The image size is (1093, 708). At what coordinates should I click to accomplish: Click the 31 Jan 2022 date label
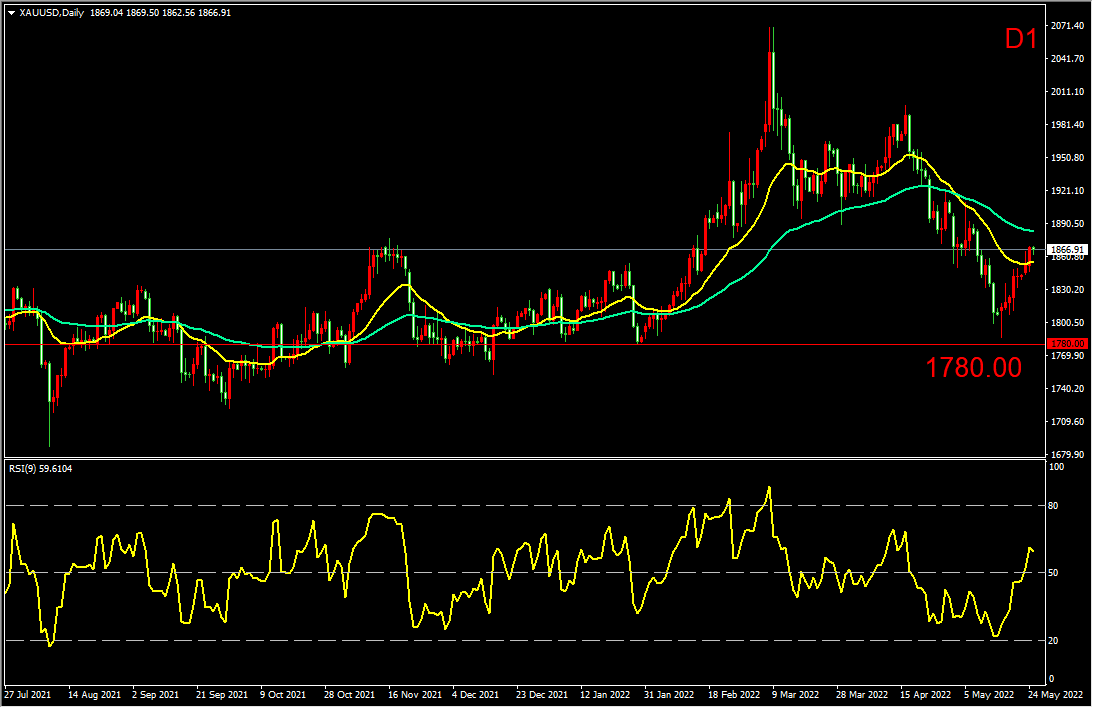[668, 694]
